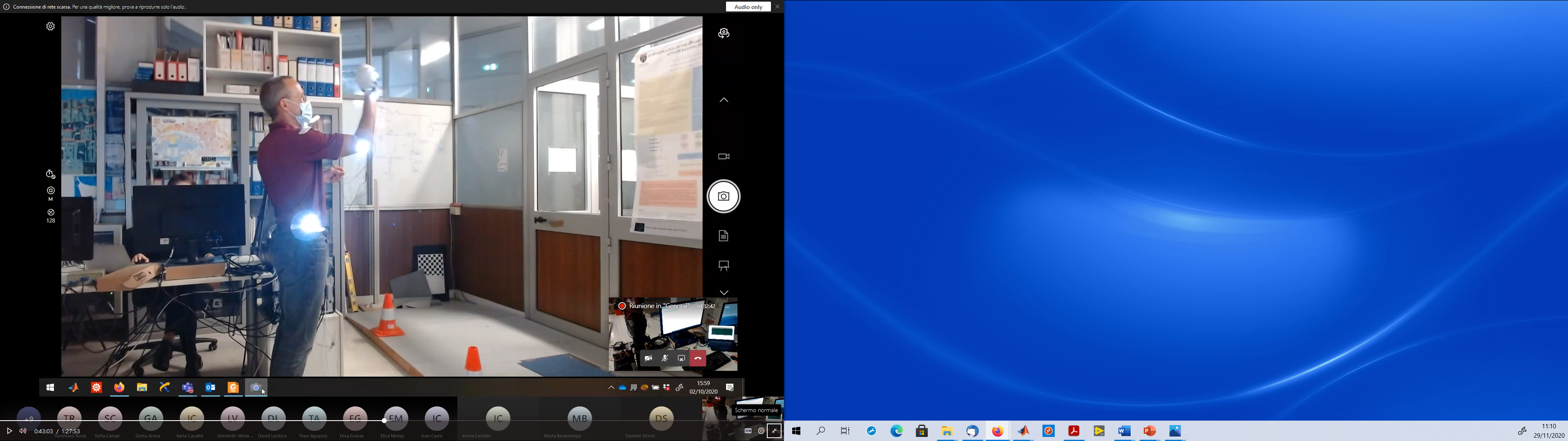
Task: Open camera app settings gear
Action: [x=51, y=26]
